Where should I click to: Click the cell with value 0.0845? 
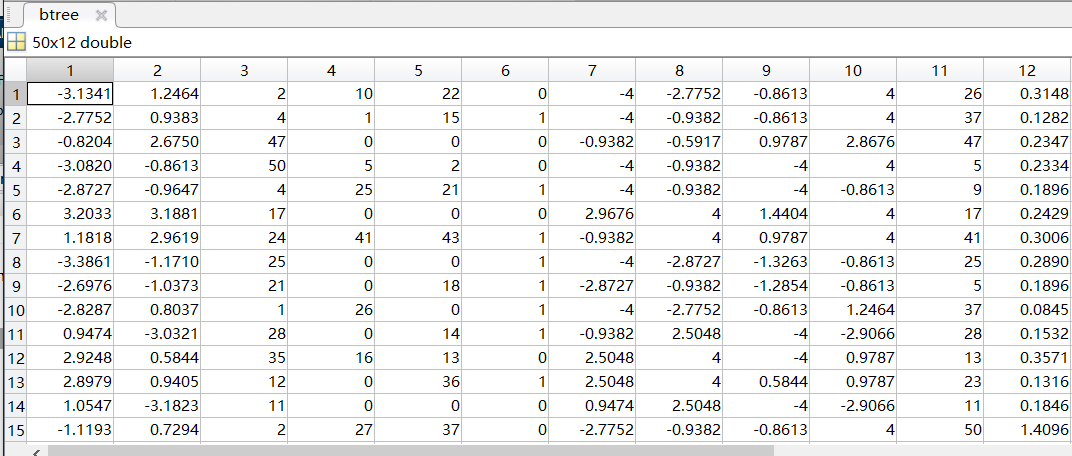pos(1028,310)
